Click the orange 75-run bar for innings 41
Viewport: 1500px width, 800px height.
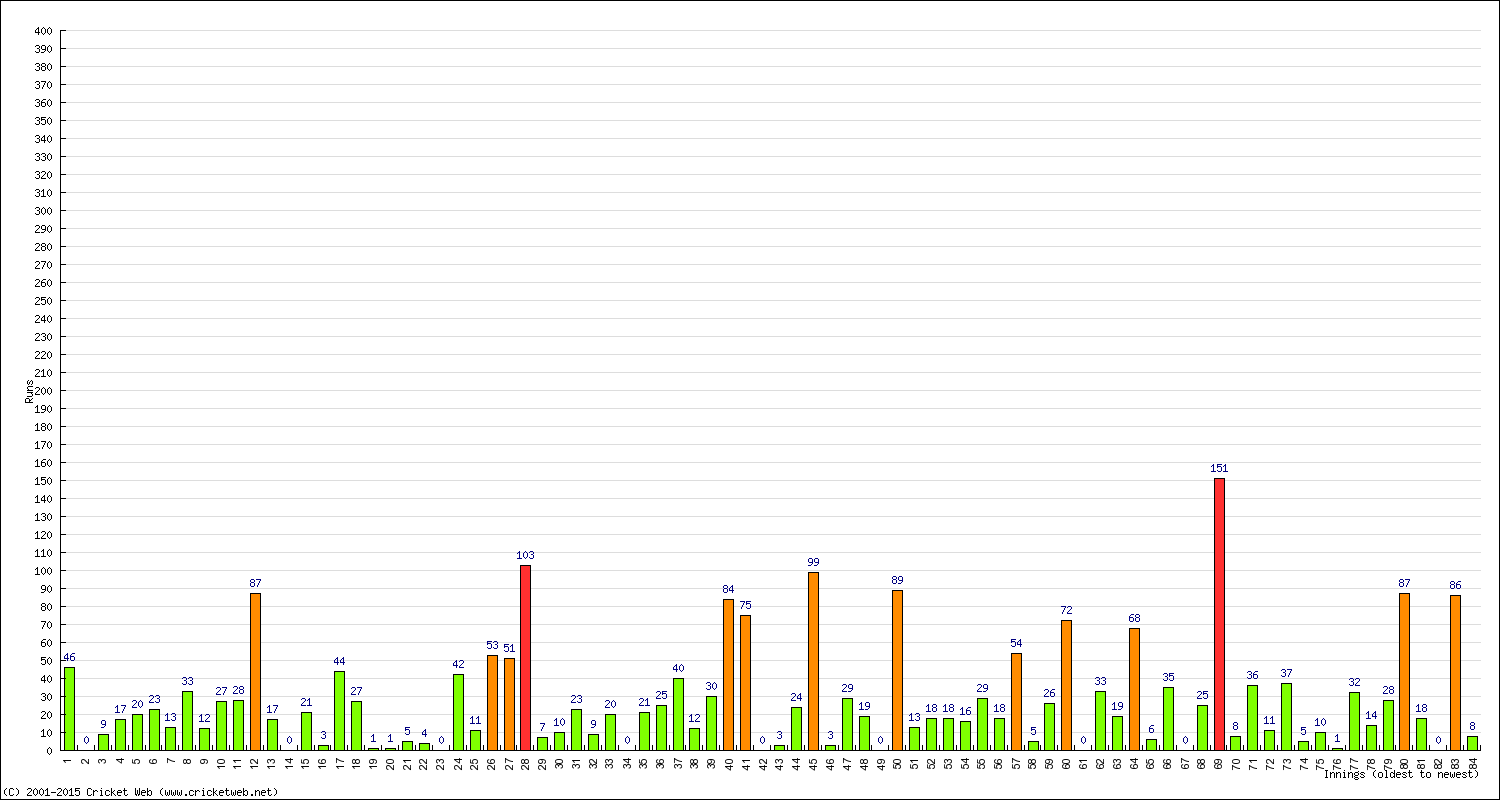(x=745, y=682)
